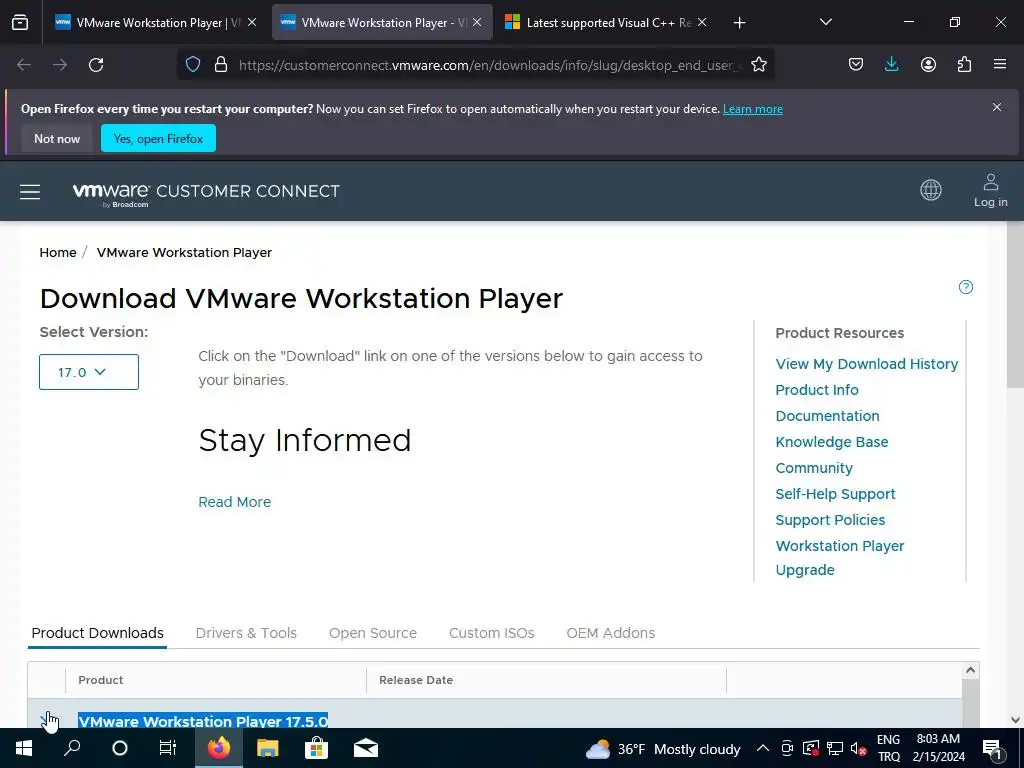Close the first VMware Workstation Player tab

point(252,22)
